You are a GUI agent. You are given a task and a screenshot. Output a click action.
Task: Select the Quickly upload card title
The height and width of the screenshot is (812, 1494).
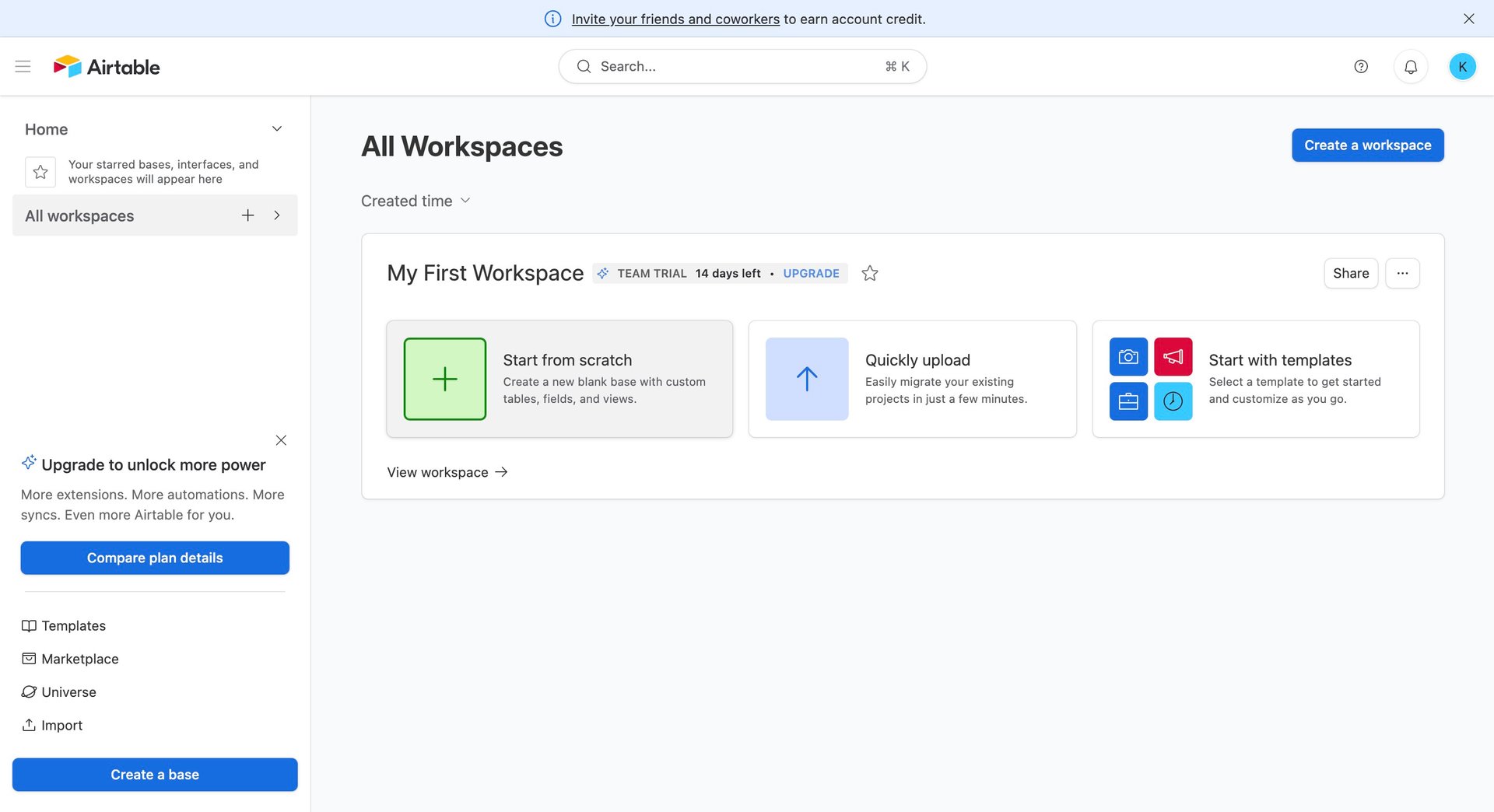[x=917, y=360]
